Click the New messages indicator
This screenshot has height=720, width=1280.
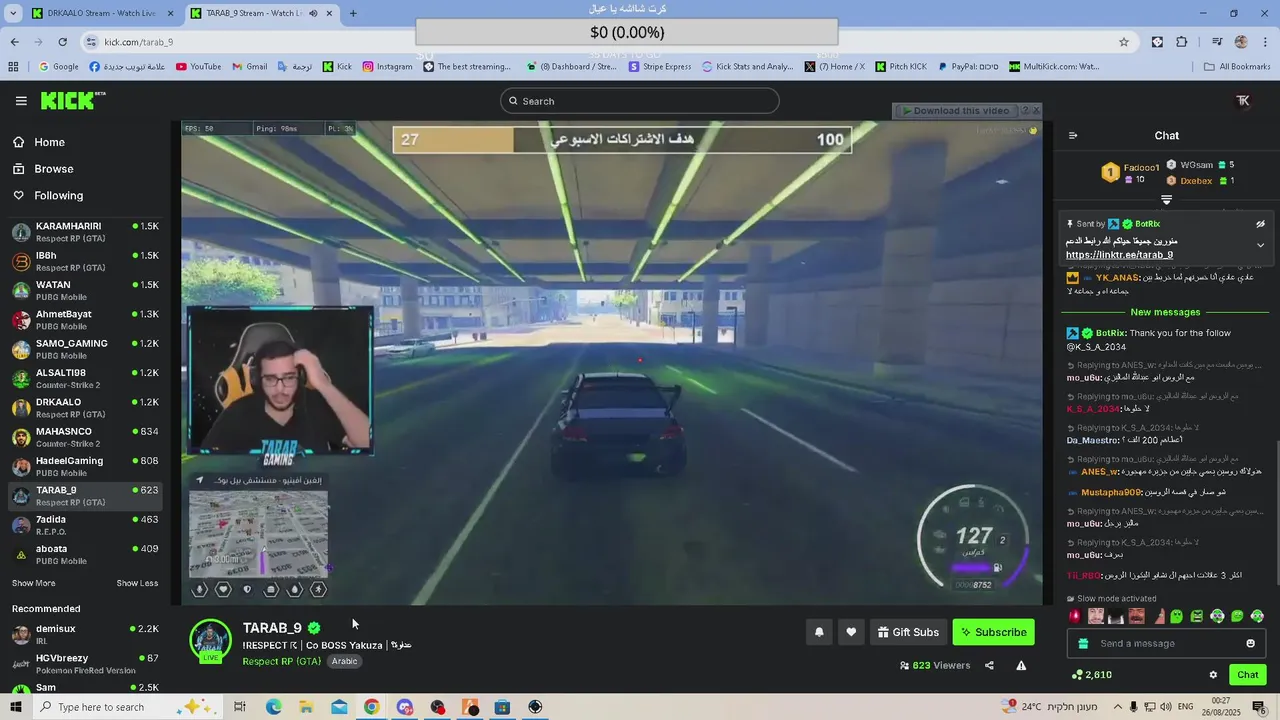click(x=1165, y=312)
